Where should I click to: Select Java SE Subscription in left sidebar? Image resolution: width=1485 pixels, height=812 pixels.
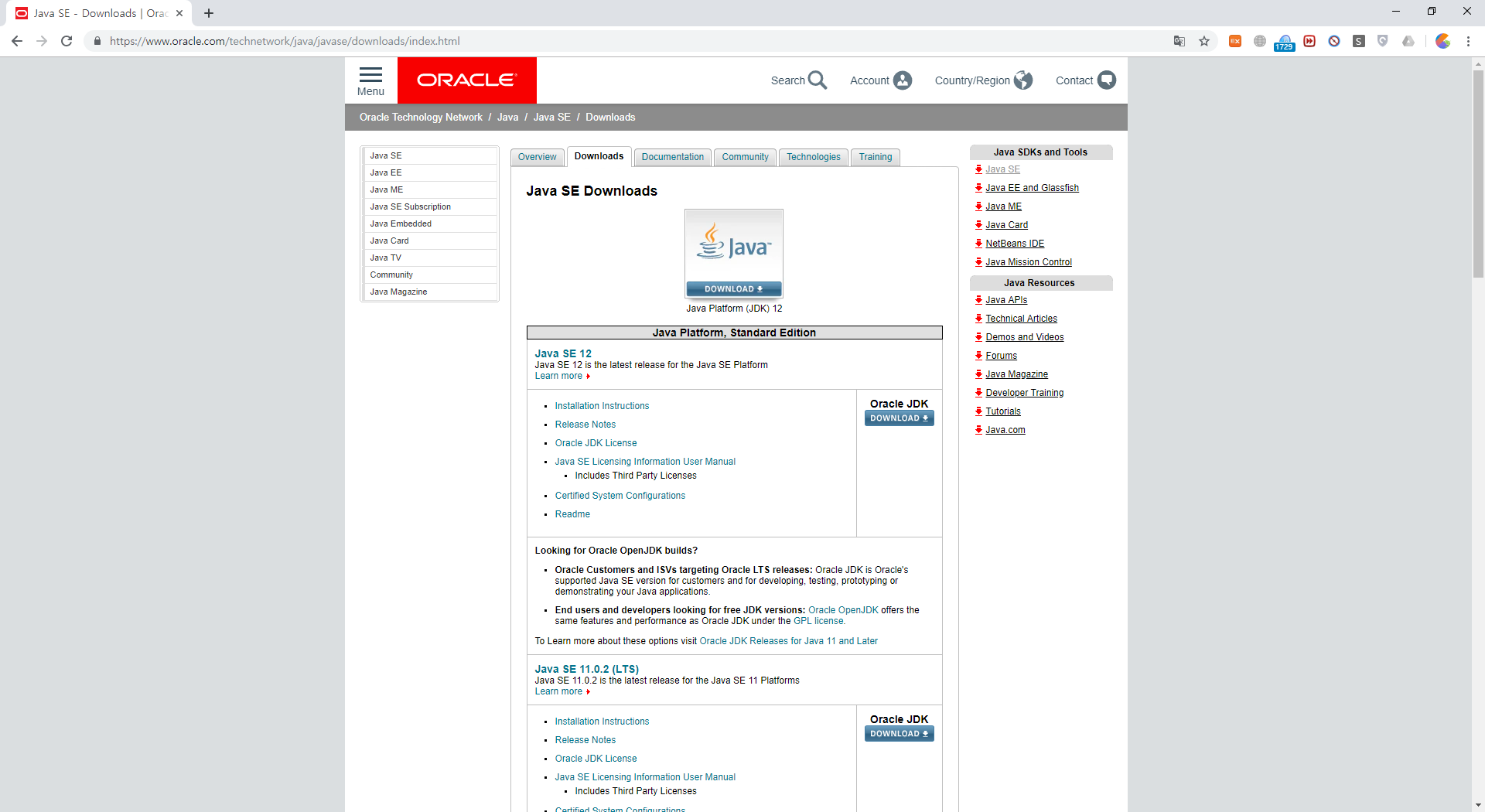430,206
